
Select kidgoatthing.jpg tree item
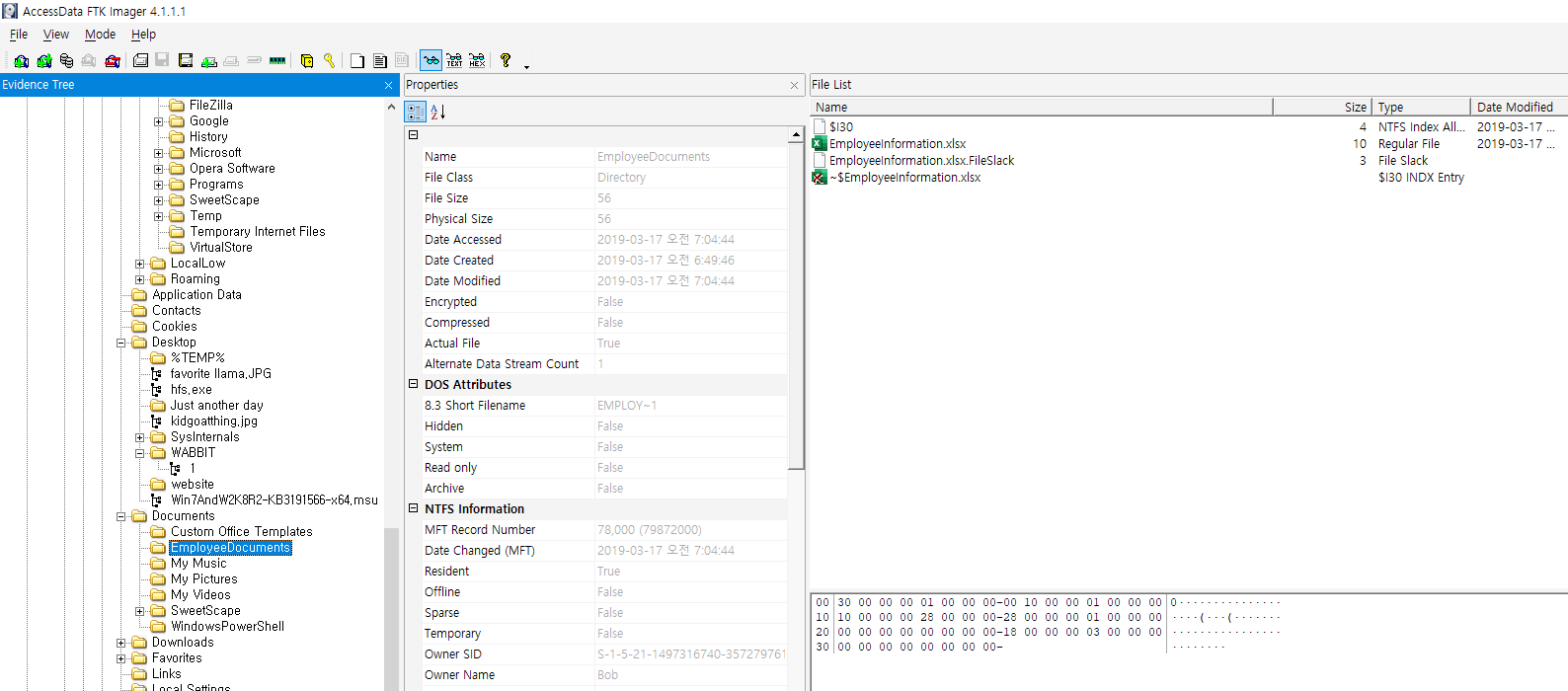(x=213, y=422)
